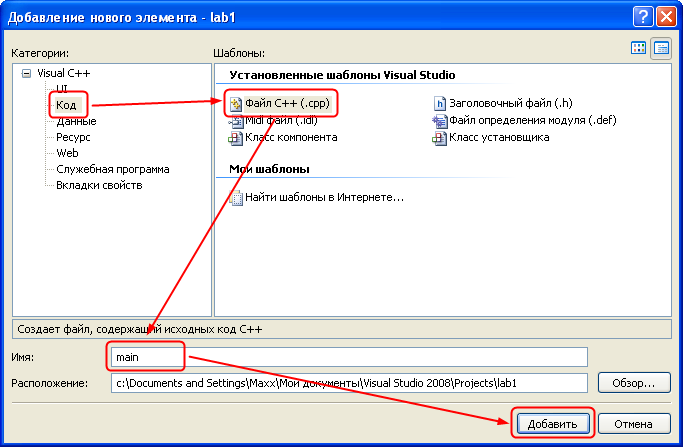Screen dimensions: 683x447
Task: Select the C++ file (.cpp) template icon
Action: point(236,104)
